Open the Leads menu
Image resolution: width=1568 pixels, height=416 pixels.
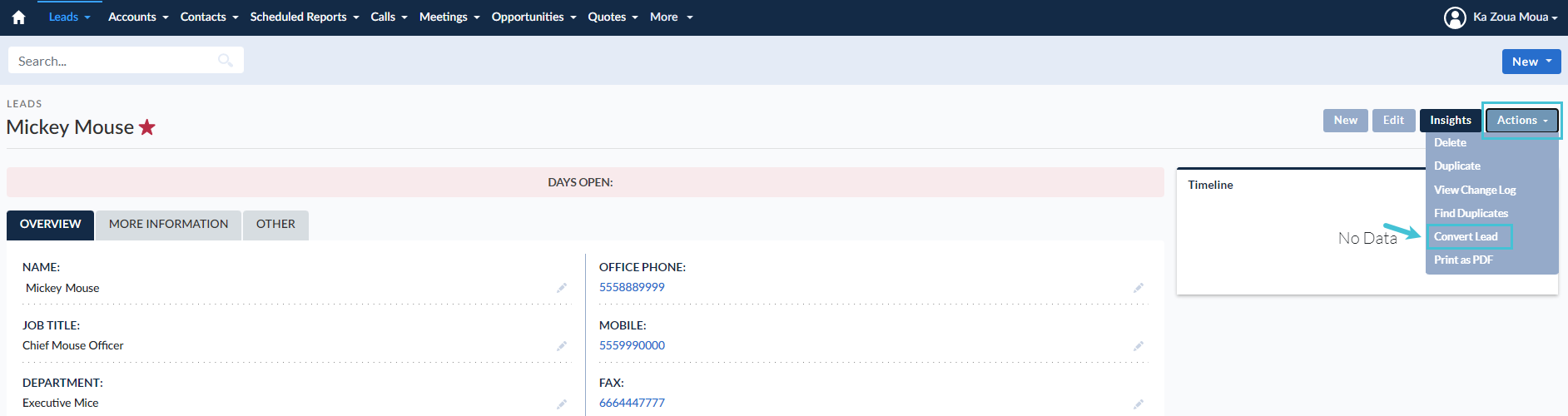click(x=70, y=17)
